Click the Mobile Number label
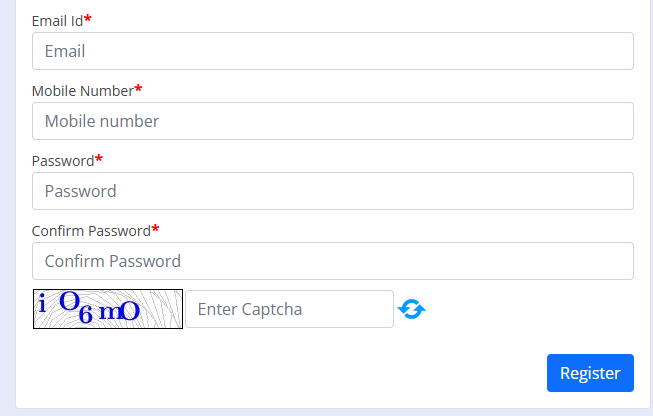 tap(82, 90)
